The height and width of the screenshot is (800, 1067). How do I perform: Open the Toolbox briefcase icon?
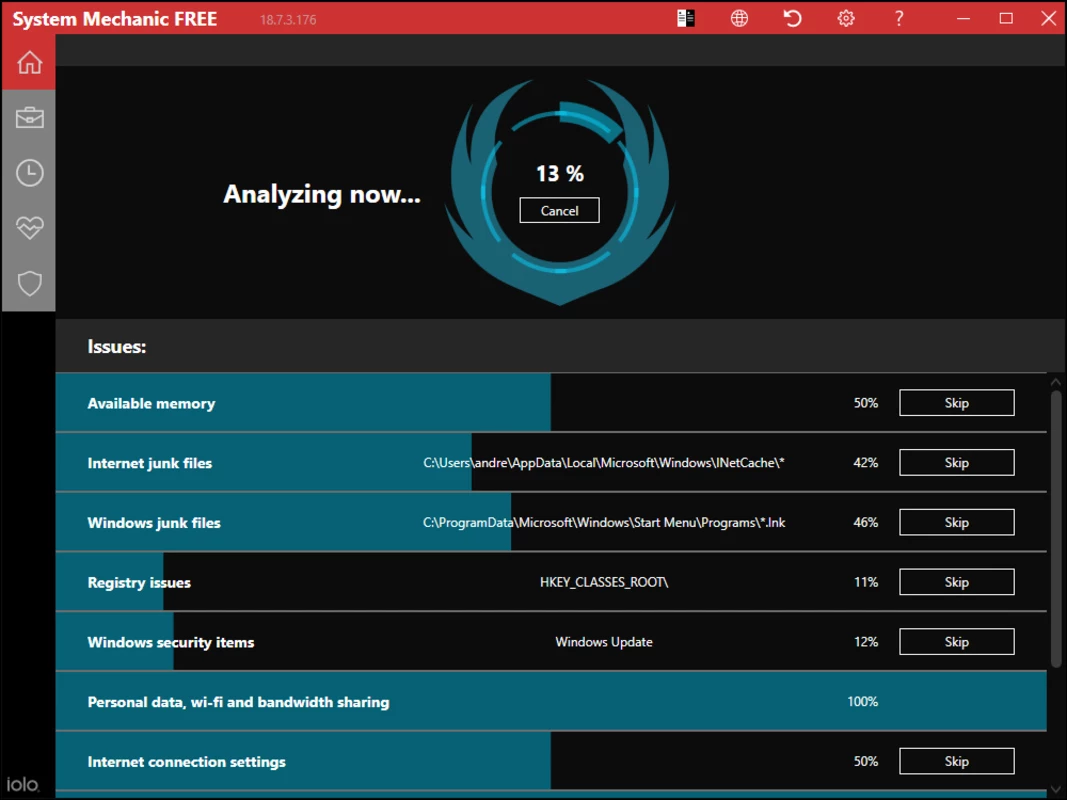pyautogui.click(x=29, y=118)
